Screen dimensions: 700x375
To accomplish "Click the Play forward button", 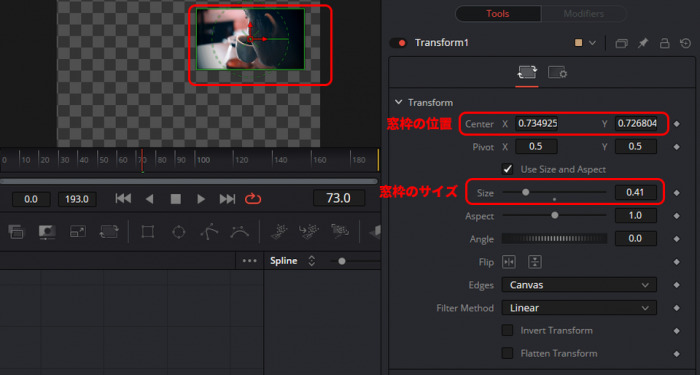I will (x=201, y=199).
